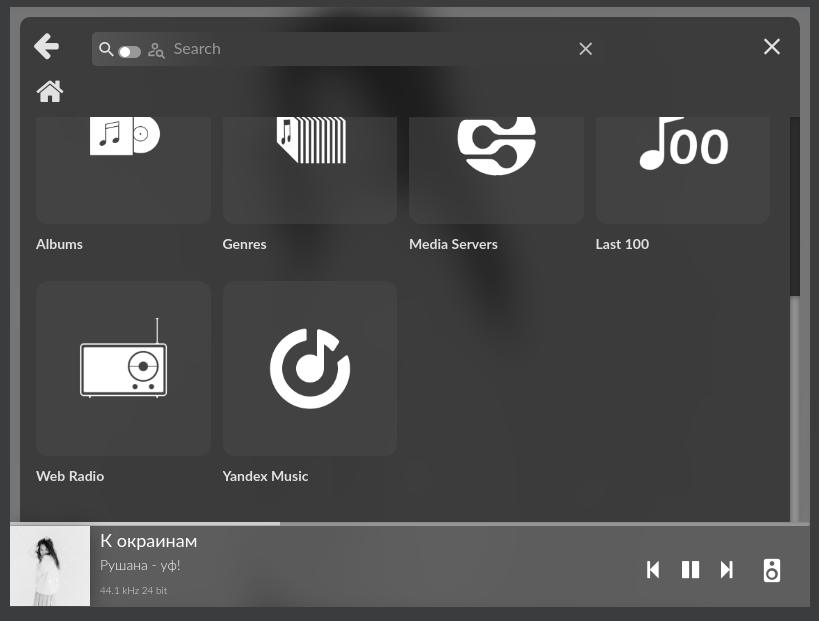This screenshot has width=819, height=621.
Task: Click the vertical scrollbar of the browse list
Action: tap(794, 319)
